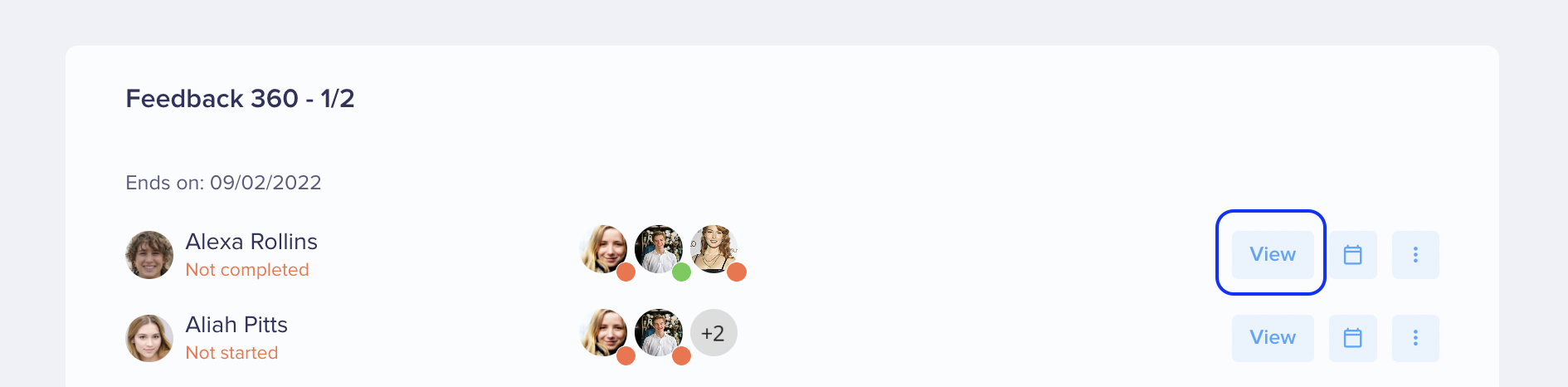Open the calendar icon for Aliah Pitts

click(x=1352, y=338)
